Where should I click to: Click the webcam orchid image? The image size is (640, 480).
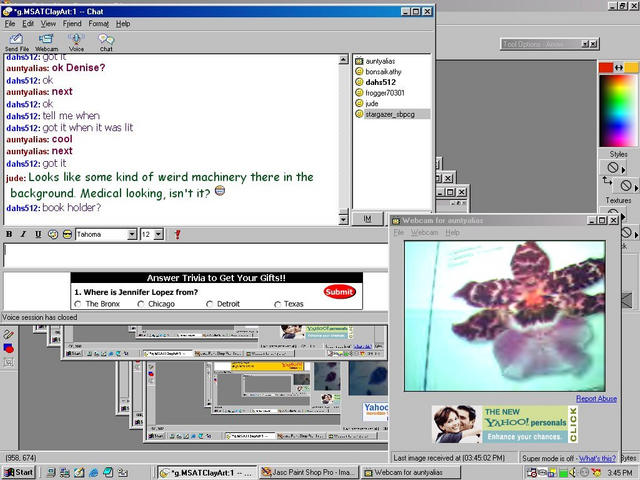pyautogui.click(x=505, y=316)
